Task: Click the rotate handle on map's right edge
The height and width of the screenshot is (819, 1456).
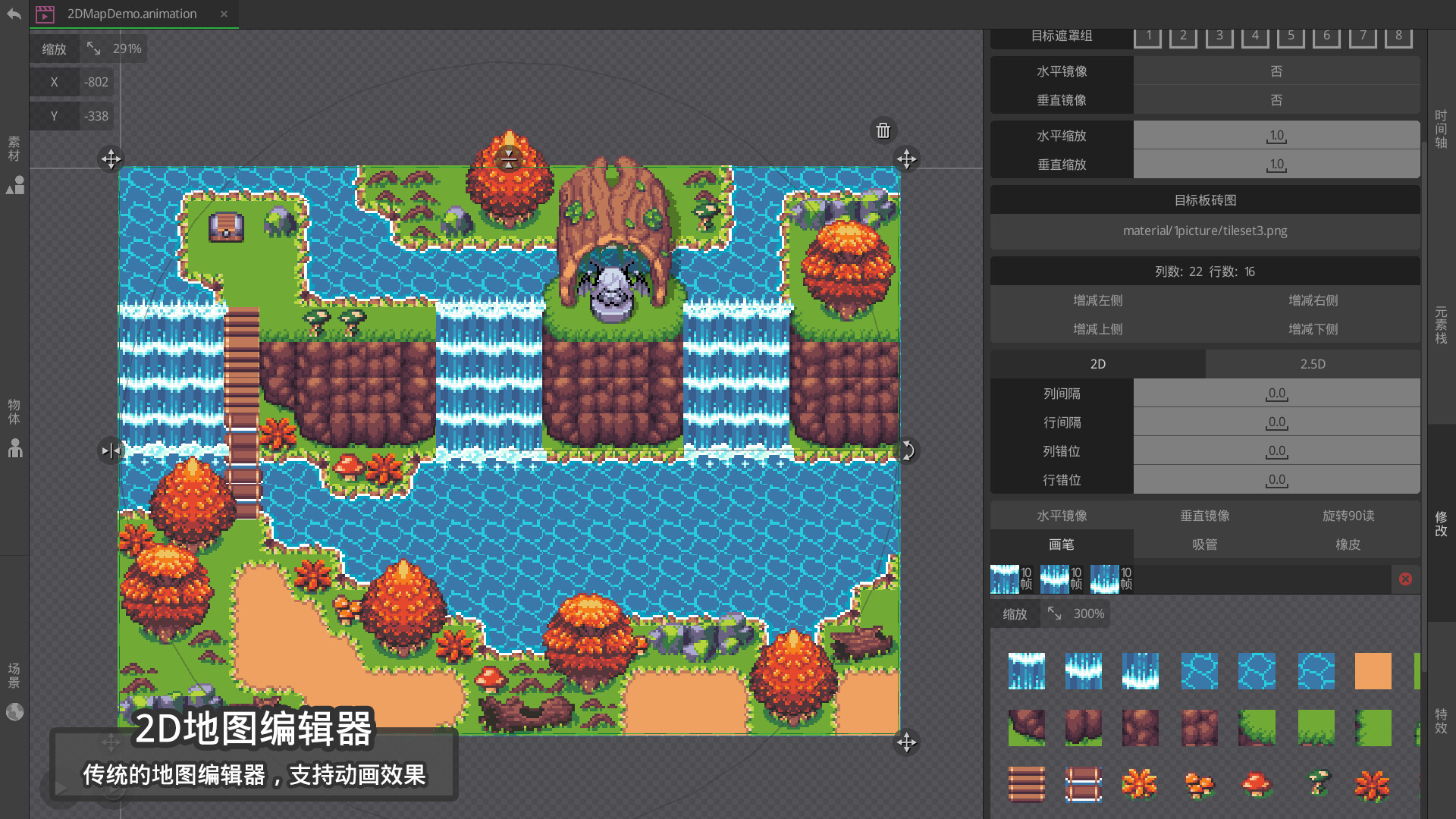Action: (x=906, y=450)
